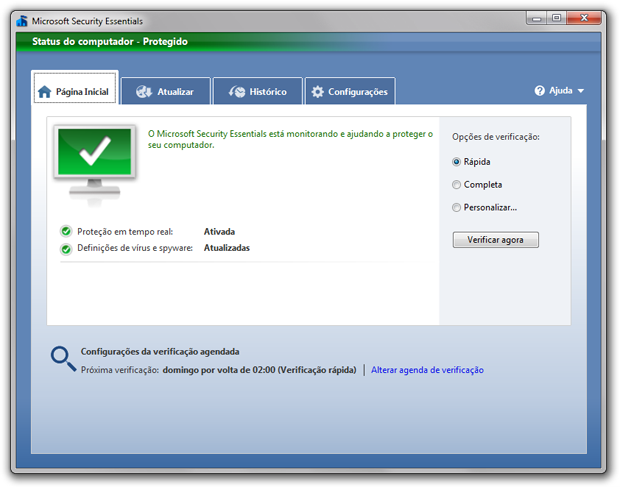
Task: Click 'Configurações da verificação agendada' heading
Action: tap(160, 351)
